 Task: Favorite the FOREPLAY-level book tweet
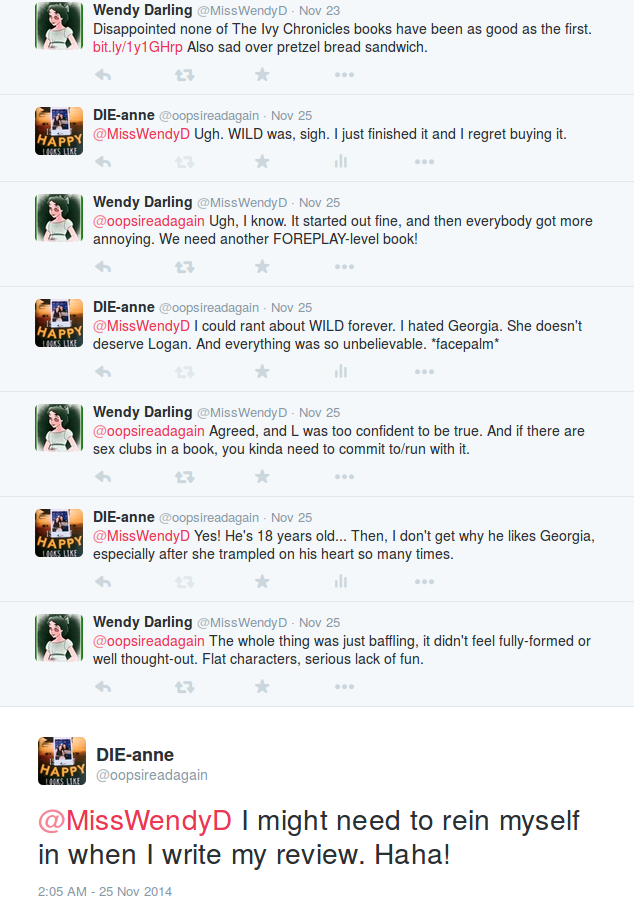[262, 267]
